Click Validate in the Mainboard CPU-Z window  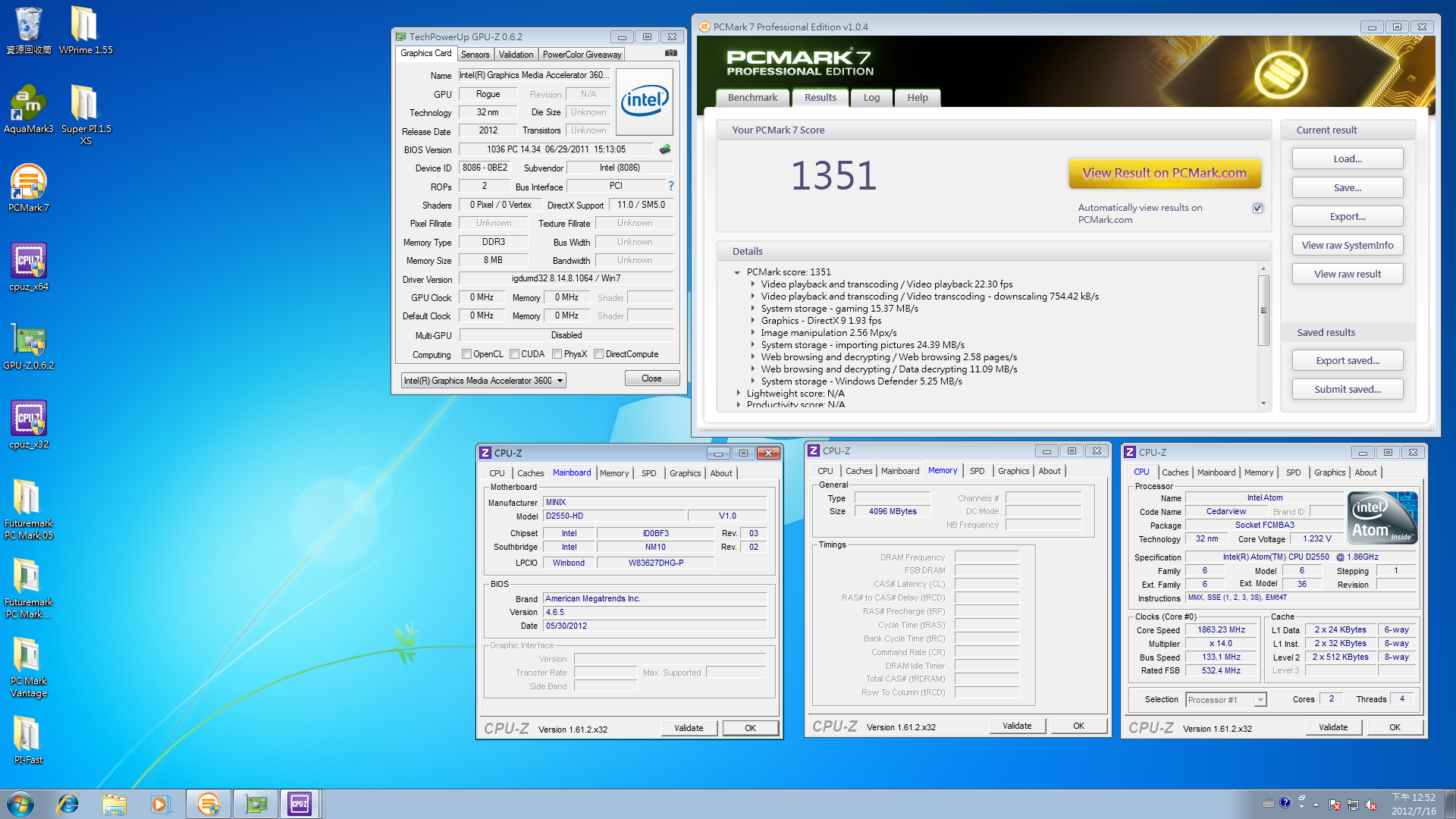tap(689, 728)
